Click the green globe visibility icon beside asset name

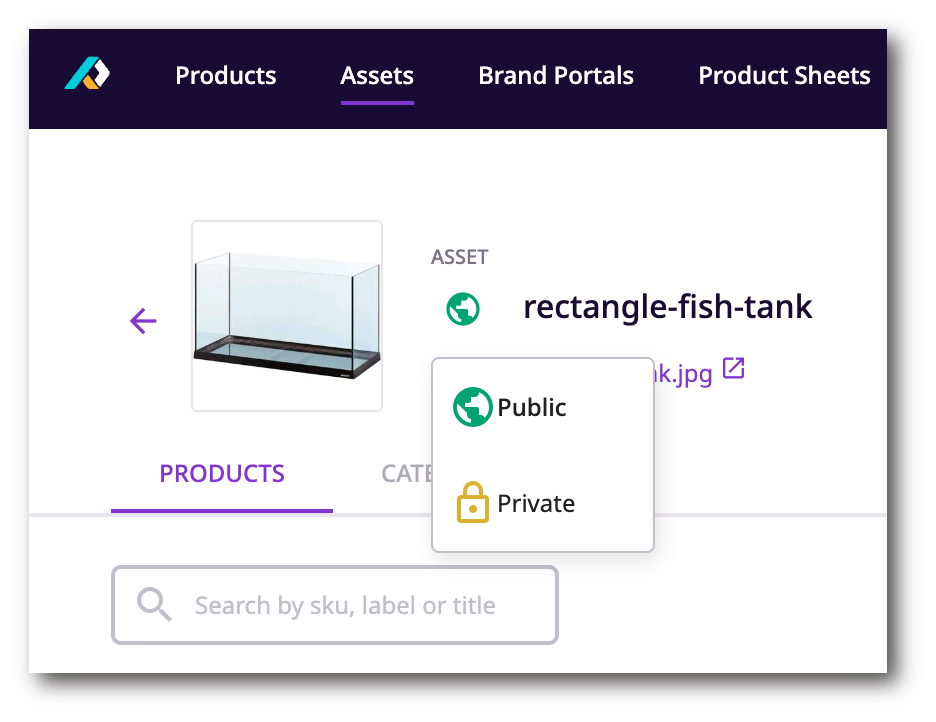[462, 308]
